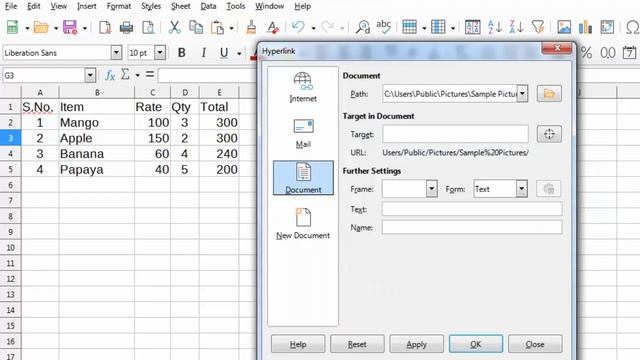Select row header 3

pyautogui.click(x=10, y=138)
